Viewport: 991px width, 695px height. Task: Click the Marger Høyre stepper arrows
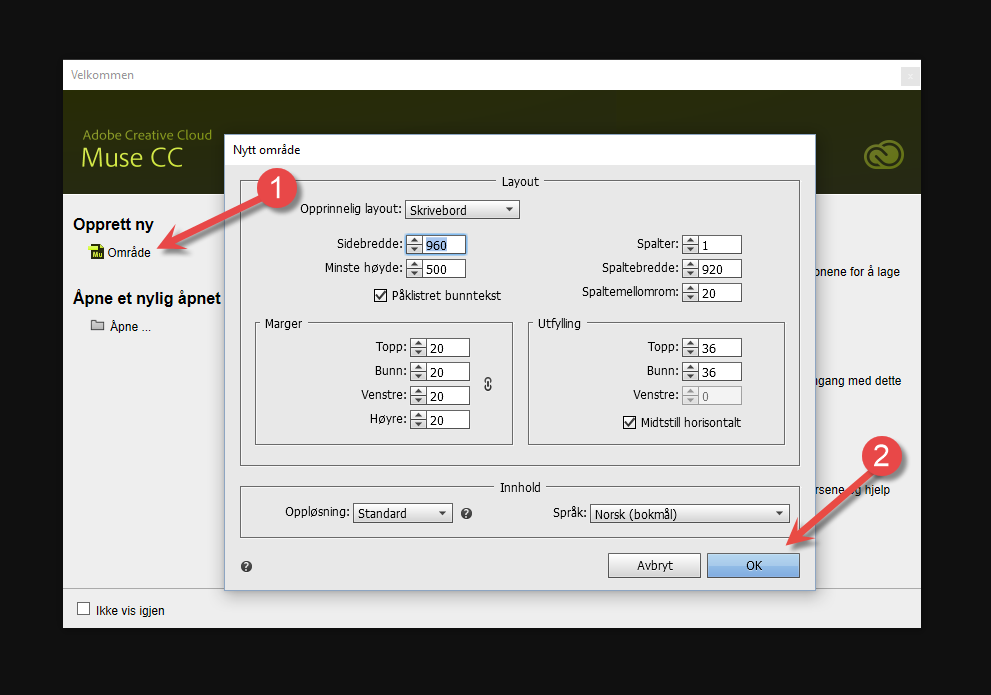pyautogui.click(x=418, y=420)
